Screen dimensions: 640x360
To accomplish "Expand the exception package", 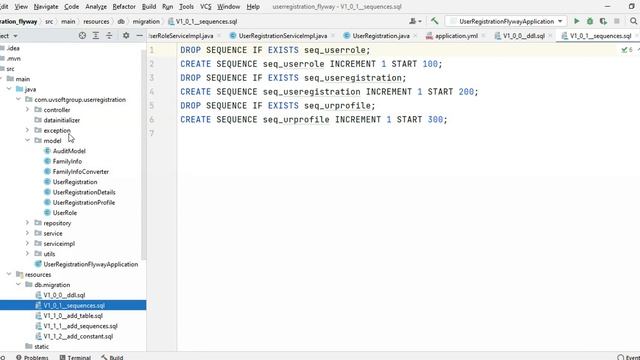I will [x=27, y=130].
